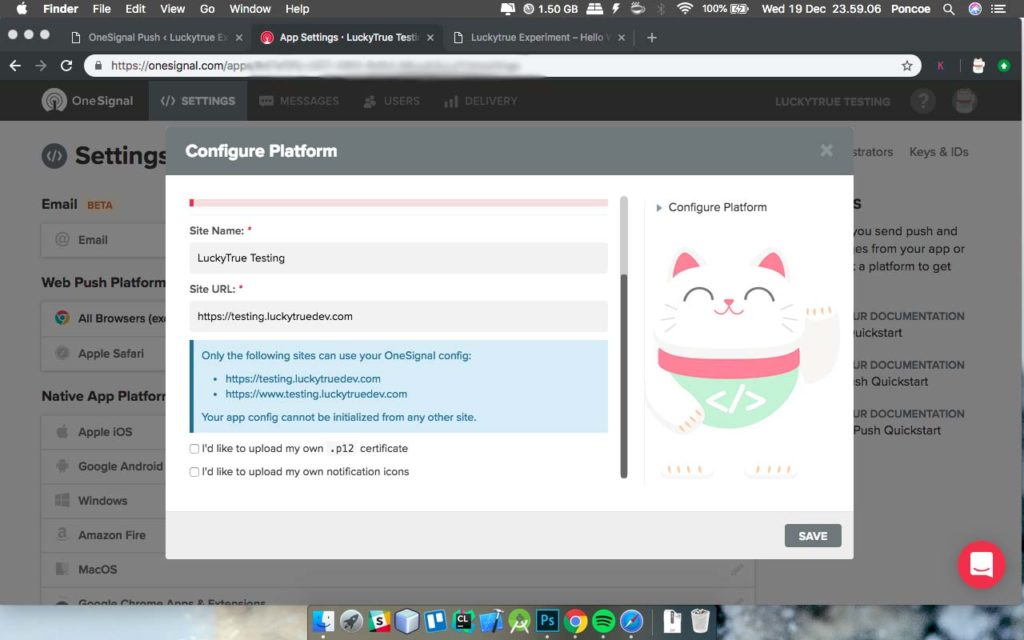
Task: Open Finder from the dock
Action: [x=323, y=621]
